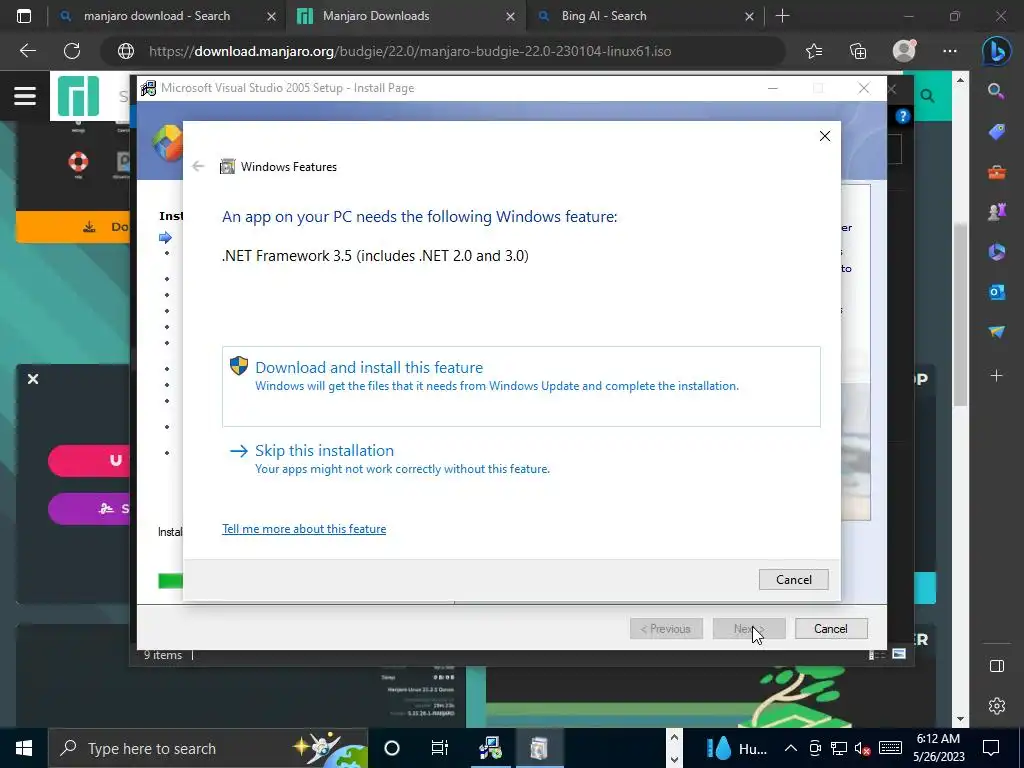
Task: Click the pink U button on Manjaro page
Action: click(x=89, y=460)
